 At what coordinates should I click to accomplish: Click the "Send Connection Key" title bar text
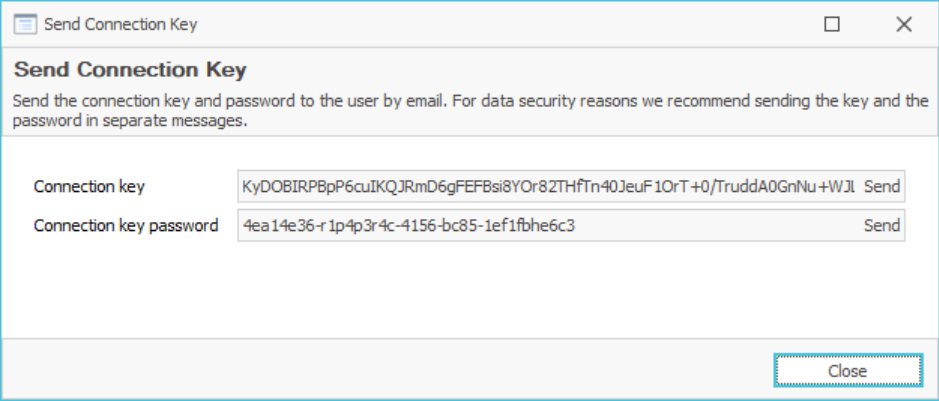point(120,25)
